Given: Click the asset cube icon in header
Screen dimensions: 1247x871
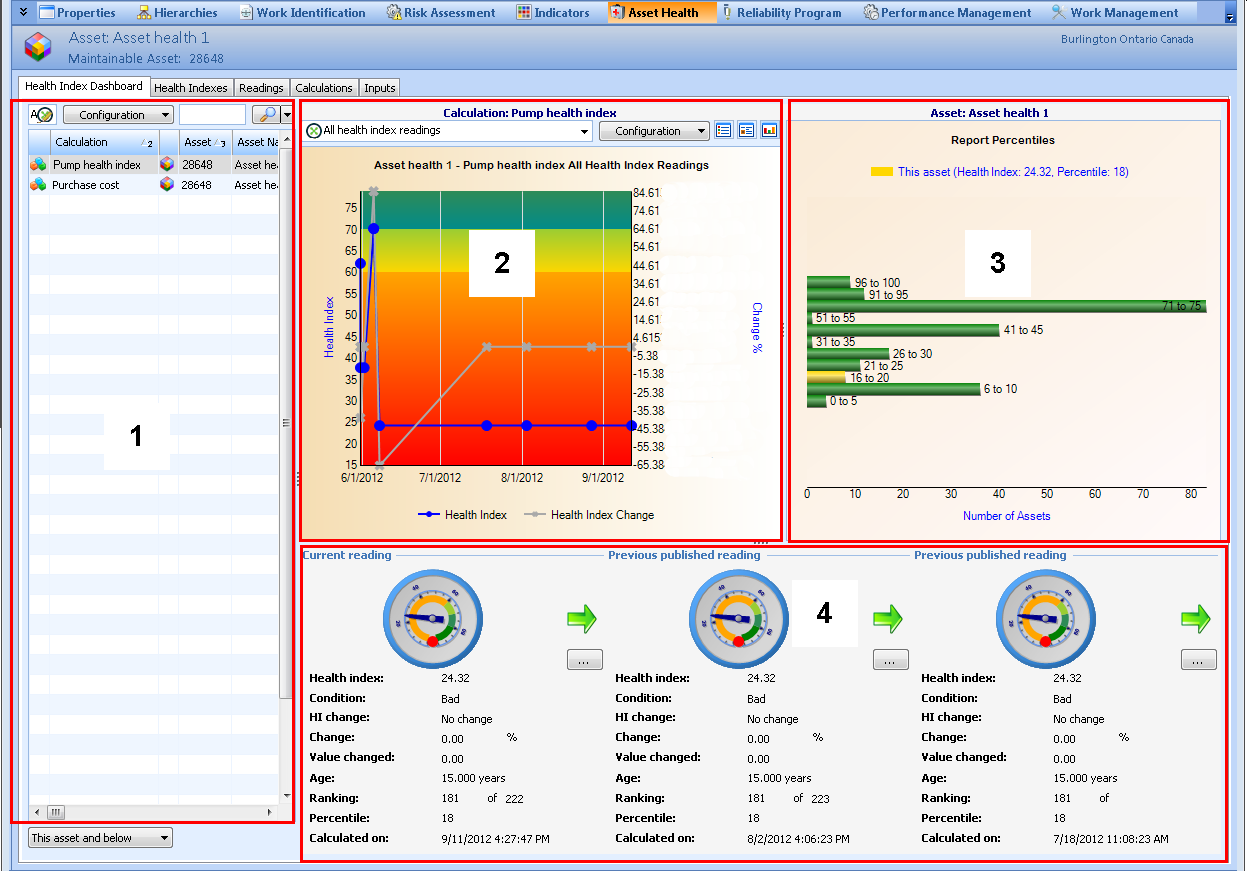Looking at the screenshot, I should tap(38, 47).
